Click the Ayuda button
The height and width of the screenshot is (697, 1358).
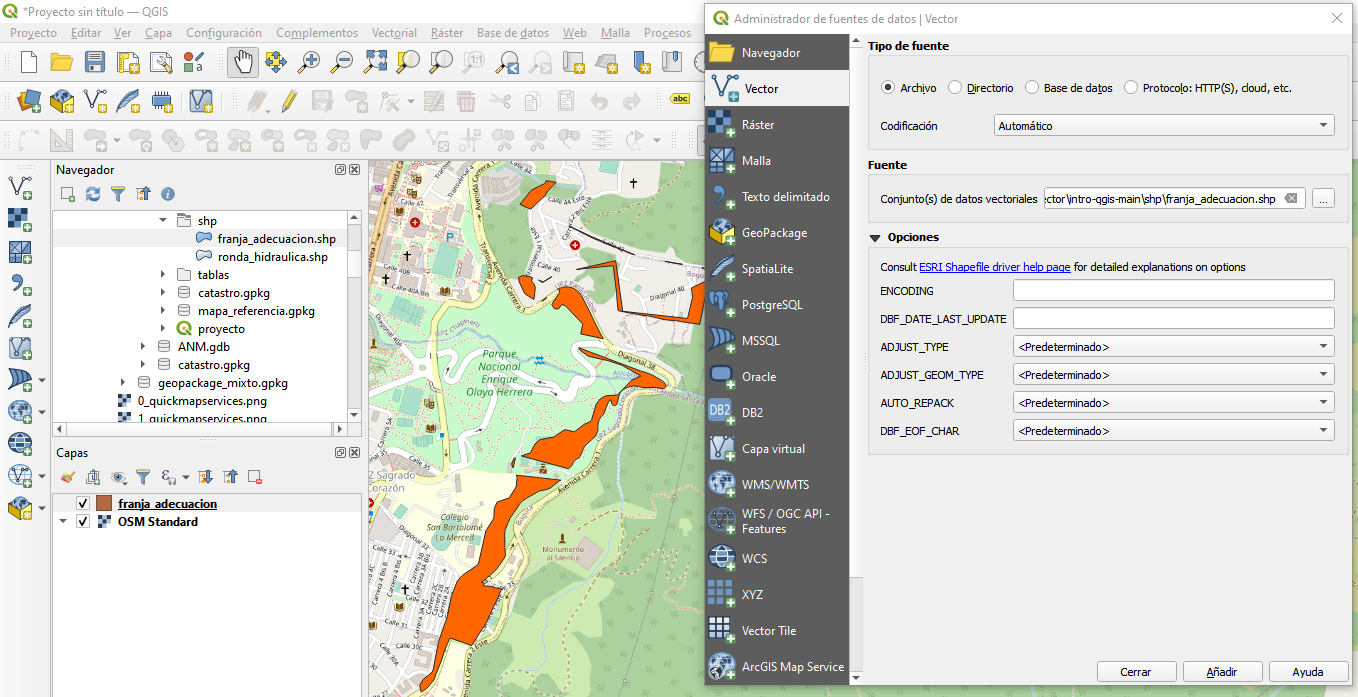1308,672
